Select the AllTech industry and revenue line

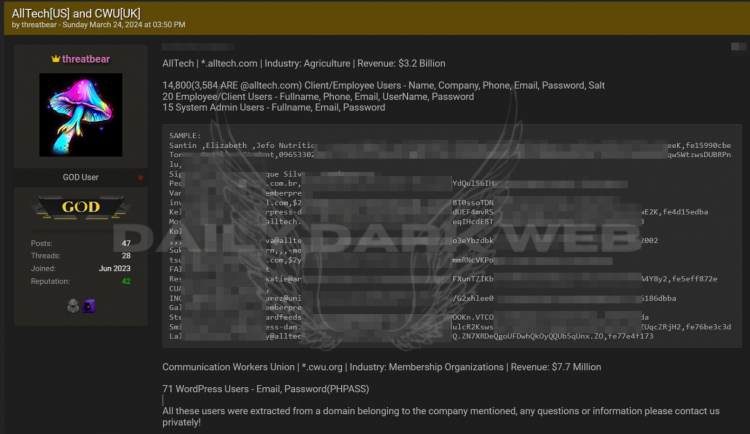coord(304,63)
